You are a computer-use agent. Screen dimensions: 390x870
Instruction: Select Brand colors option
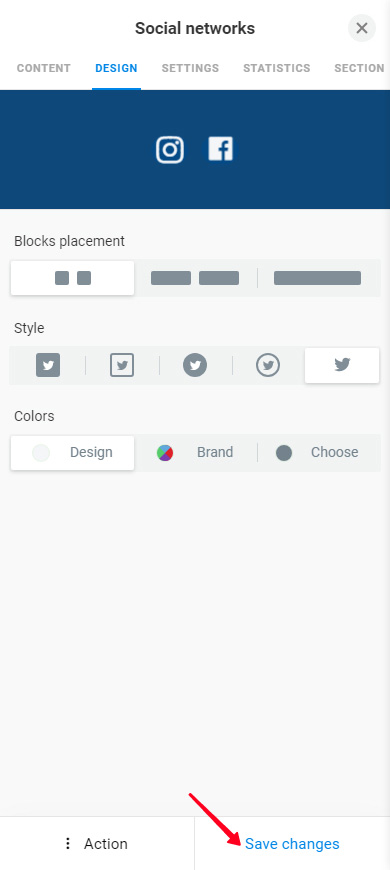195,453
